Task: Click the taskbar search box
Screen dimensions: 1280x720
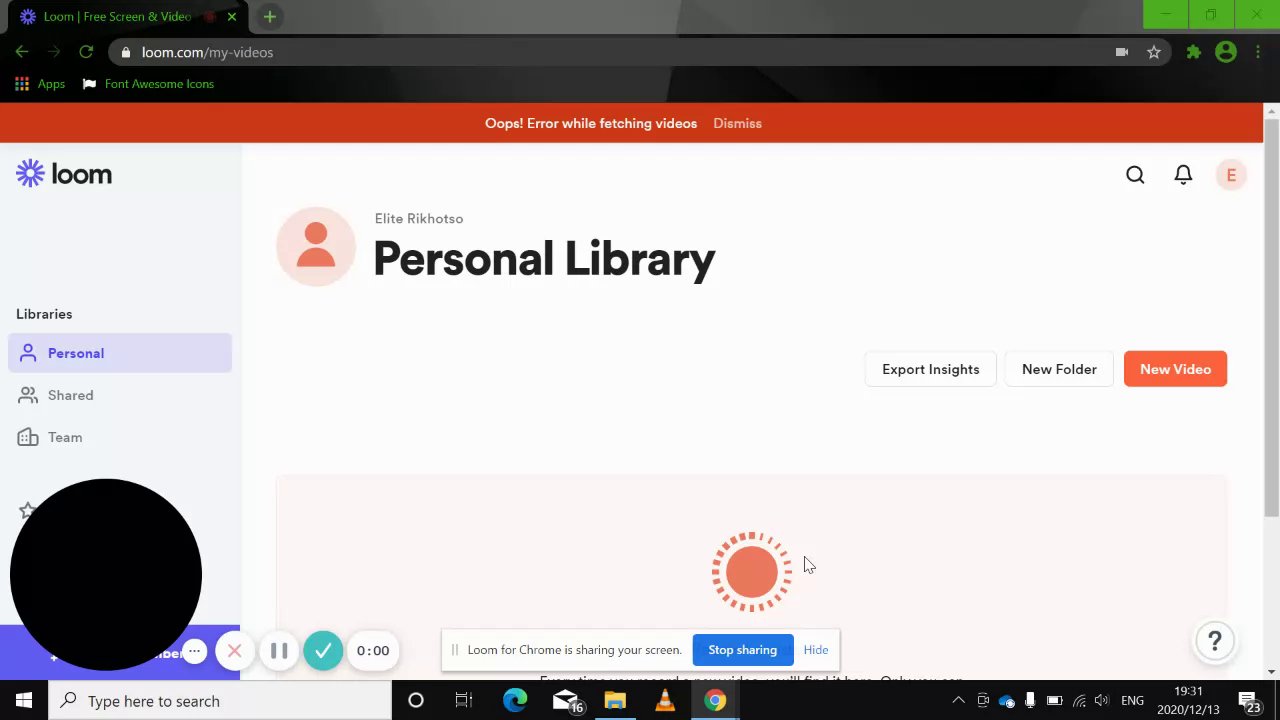Action: pyautogui.click(x=220, y=701)
